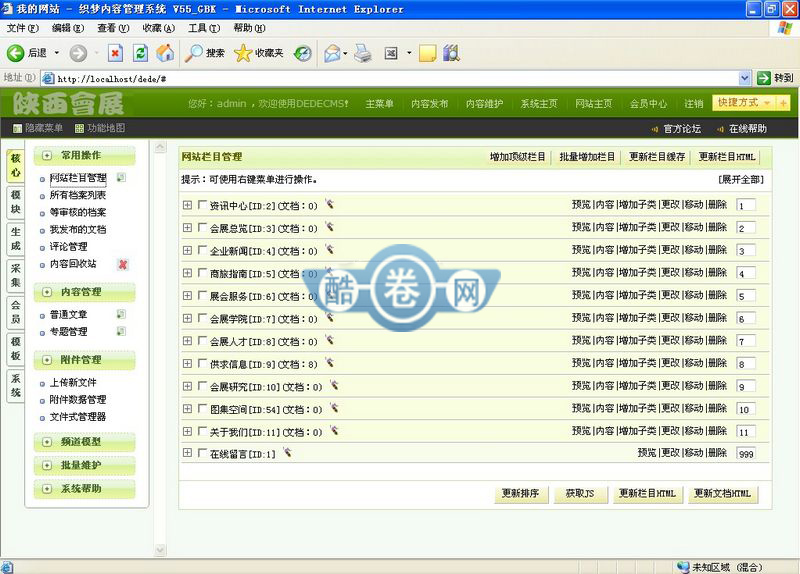
Task: Expand the 频道模型 sidebar section
Action: pyautogui.click(x=47, y=442)
